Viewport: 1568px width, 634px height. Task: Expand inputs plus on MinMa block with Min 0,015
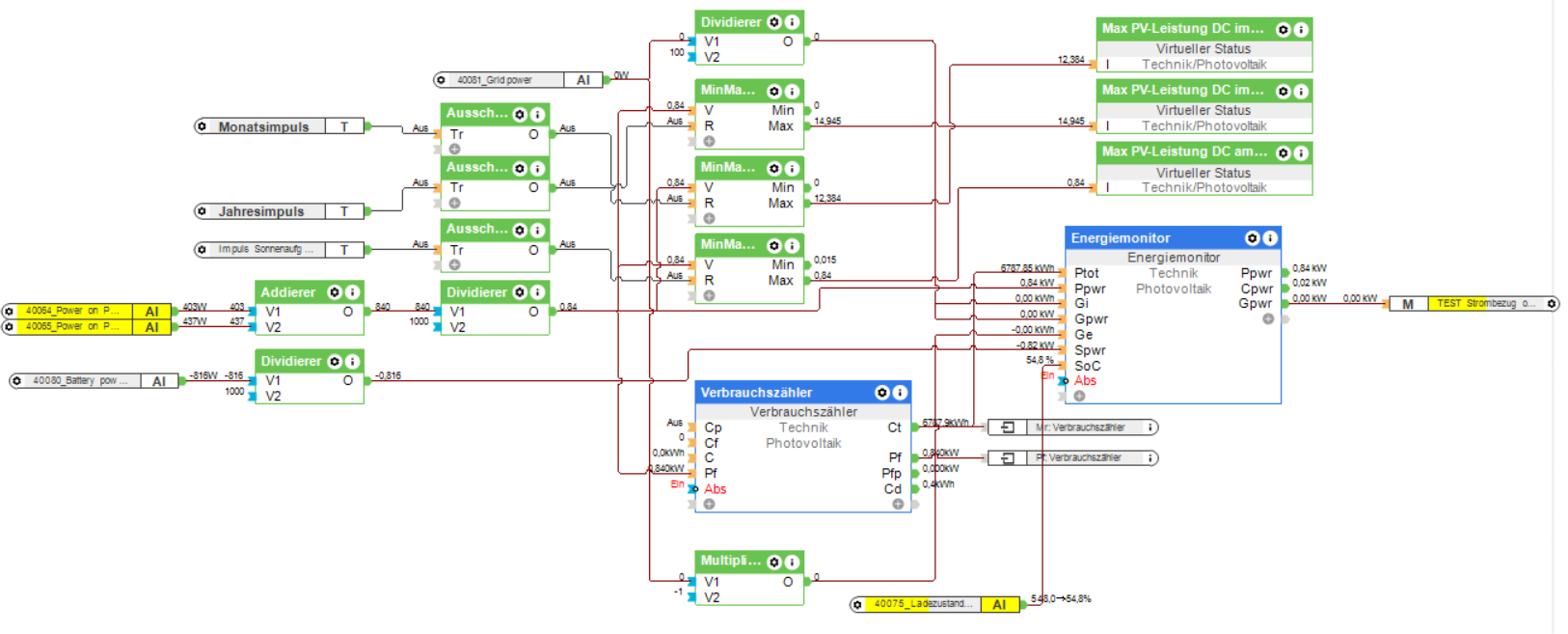click(709, 295)
